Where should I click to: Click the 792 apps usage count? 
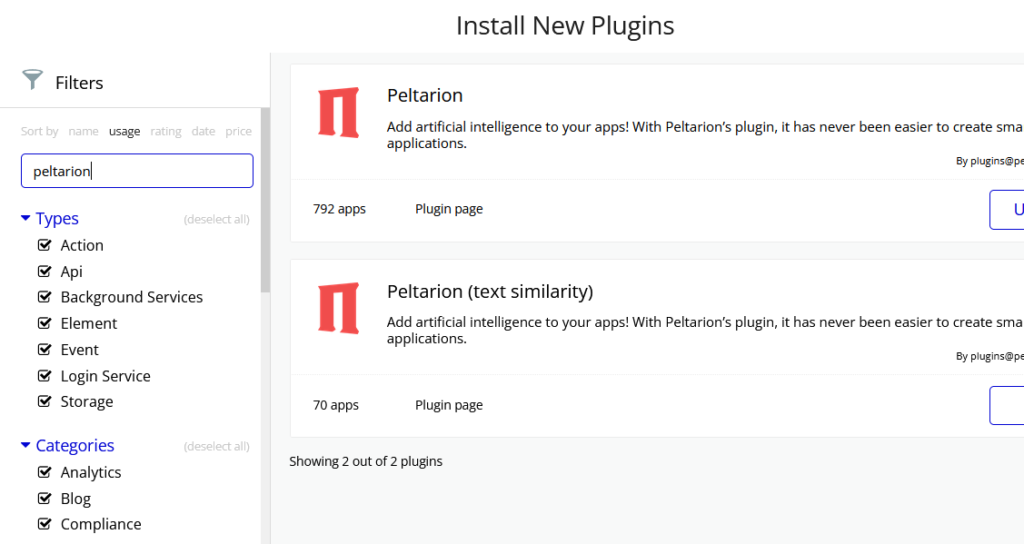[339, 209]
